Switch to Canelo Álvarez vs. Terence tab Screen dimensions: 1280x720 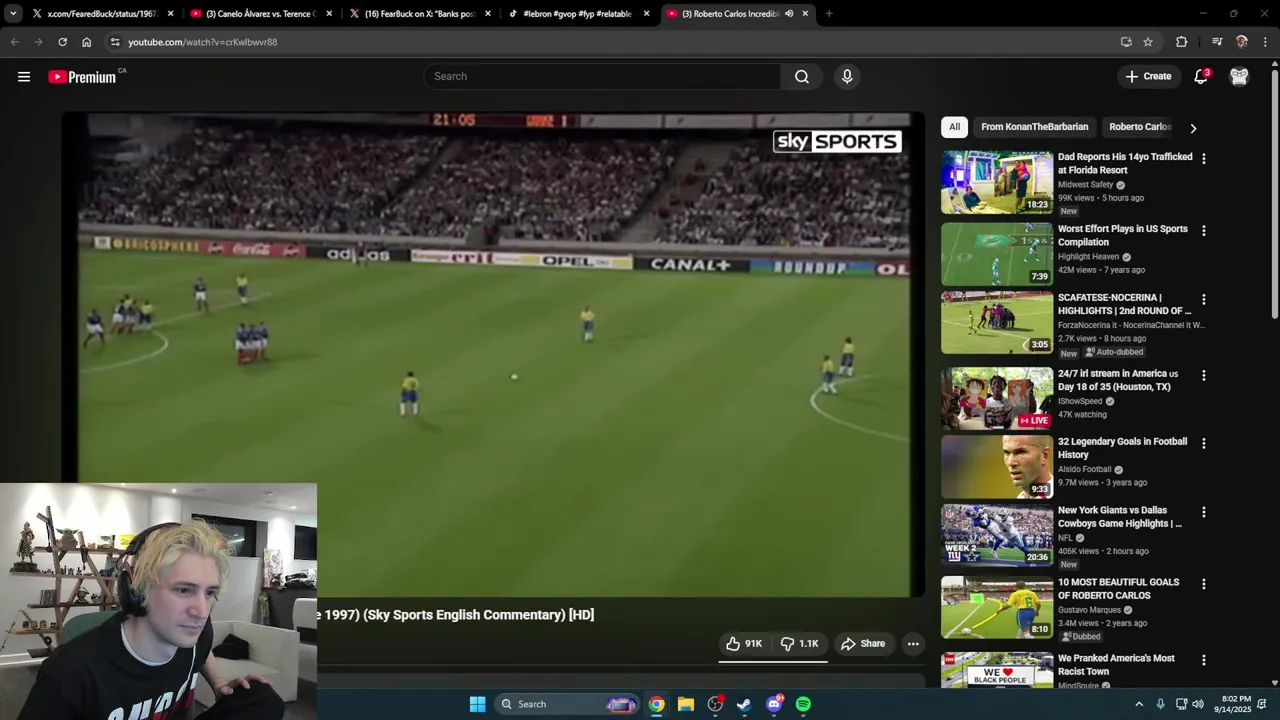(x=260, y=14)
